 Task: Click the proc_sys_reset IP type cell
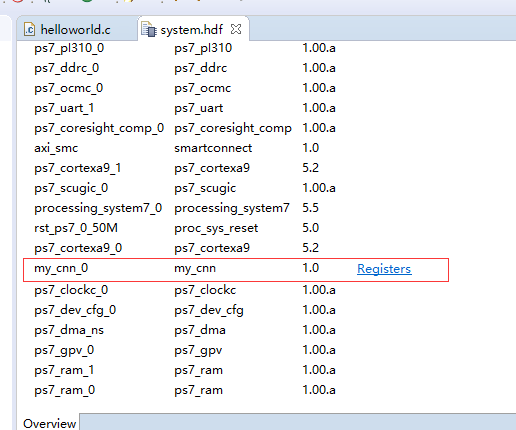pyautogui.click(x=216, y=228)
